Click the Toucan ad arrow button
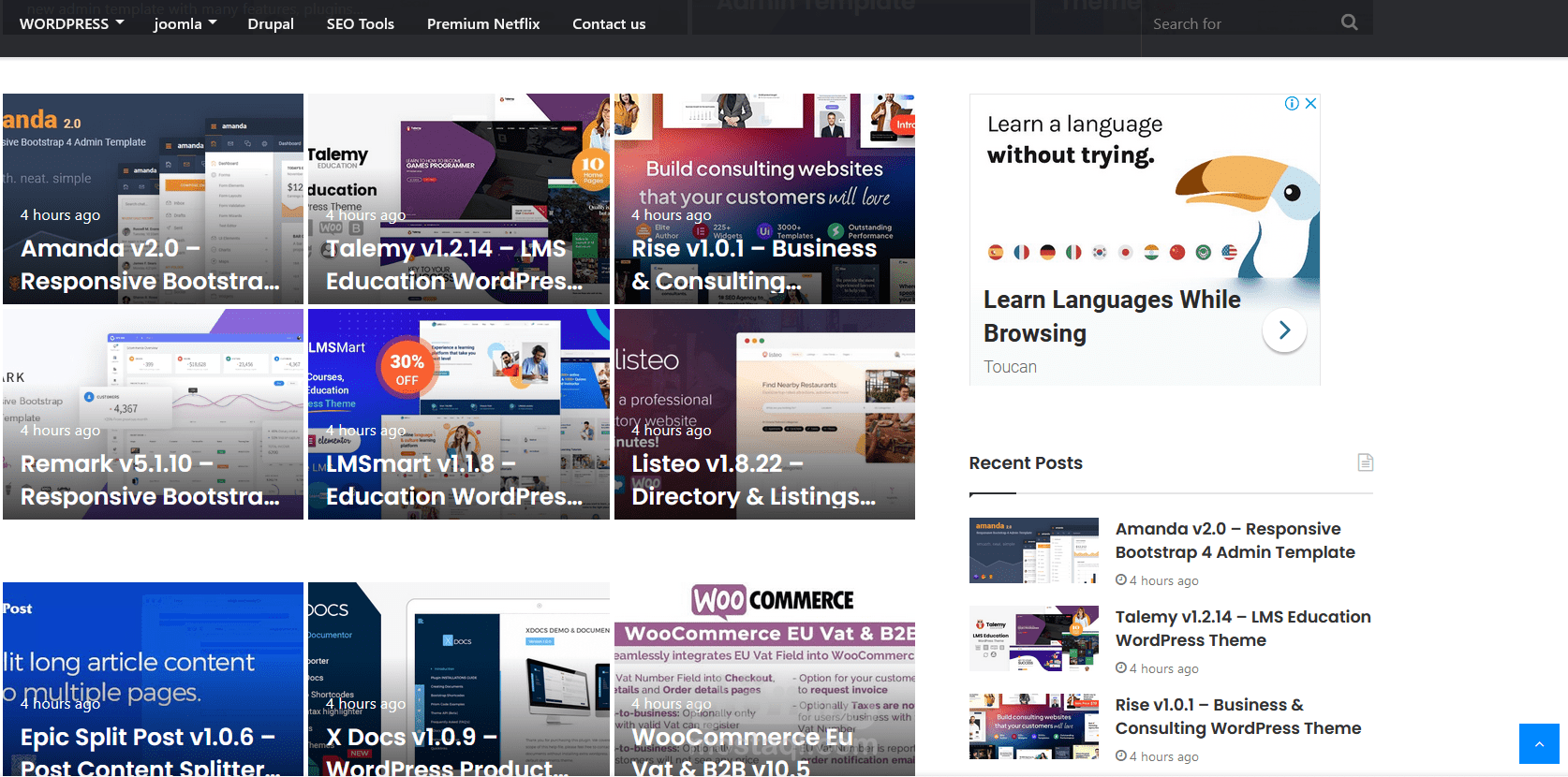Screen dimensions: 1568x777 (1284, 330)
